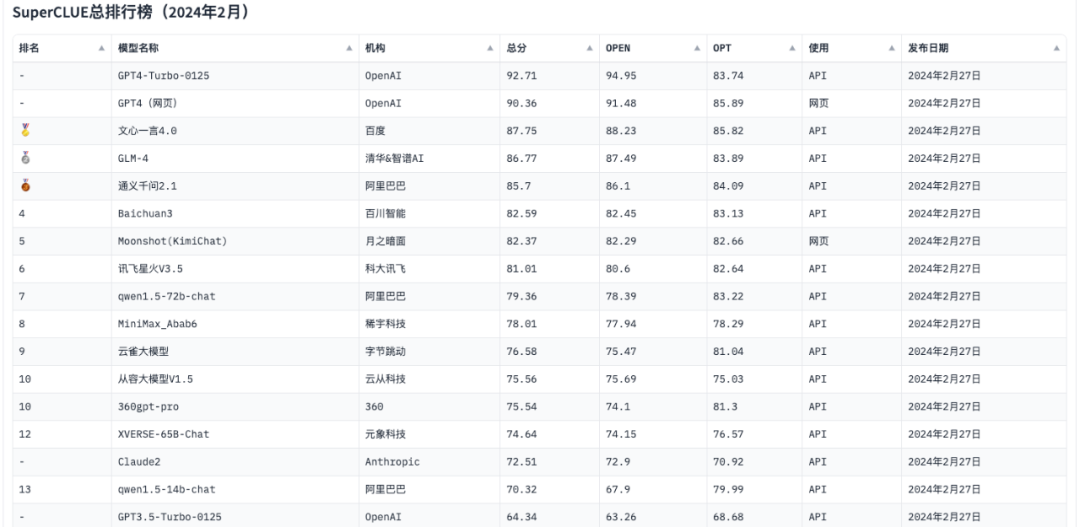Select the GPT4-Turbo-0125 model name cell
The width and height of the screenshot is (1080, 527).
click(236, 76)
